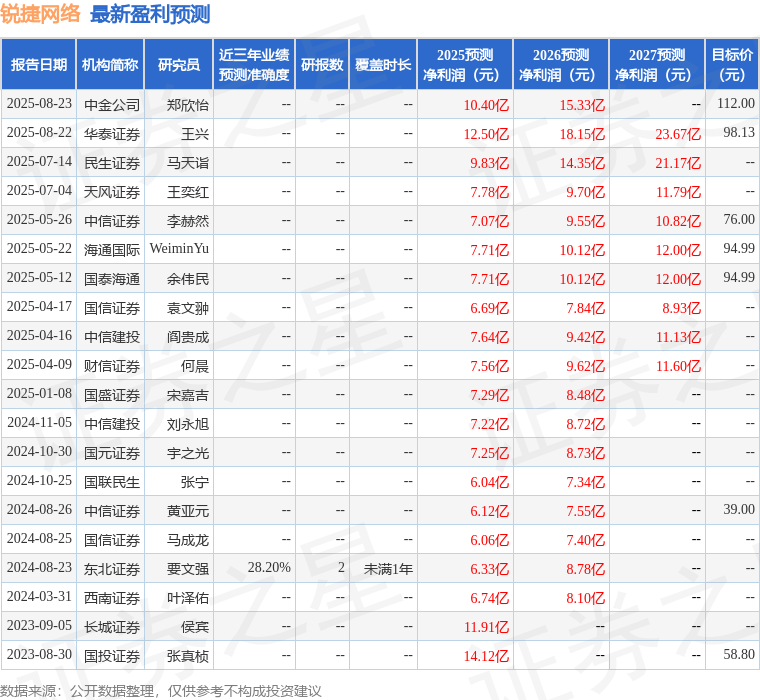Image resolution: width=760 pixels, height=700 pixels.
Task: Click researcher 马天诣
Action: click(x=188, y=163)
